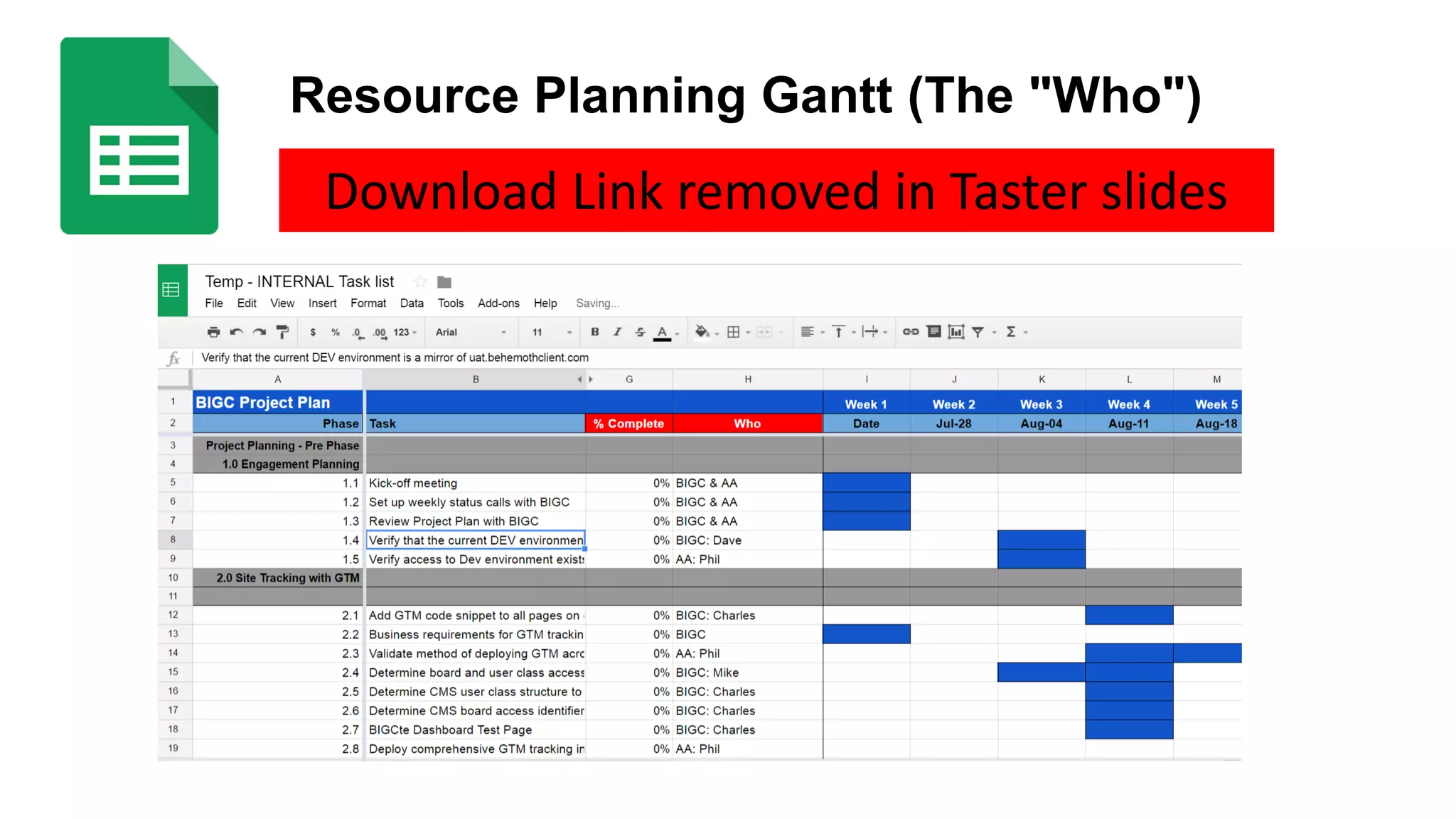Click the BIGC: Mike cell

click(x=748, y=673)
